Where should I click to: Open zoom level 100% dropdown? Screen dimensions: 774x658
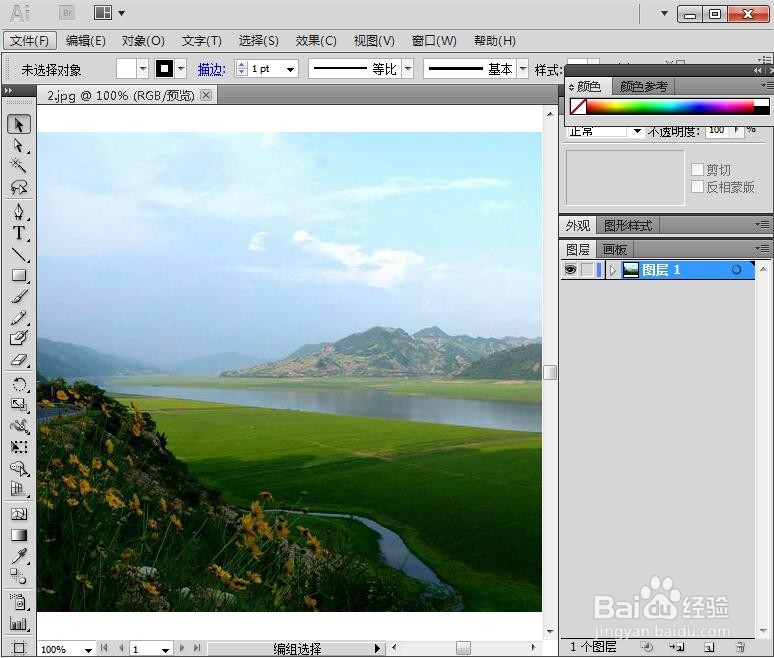[88, 650]
